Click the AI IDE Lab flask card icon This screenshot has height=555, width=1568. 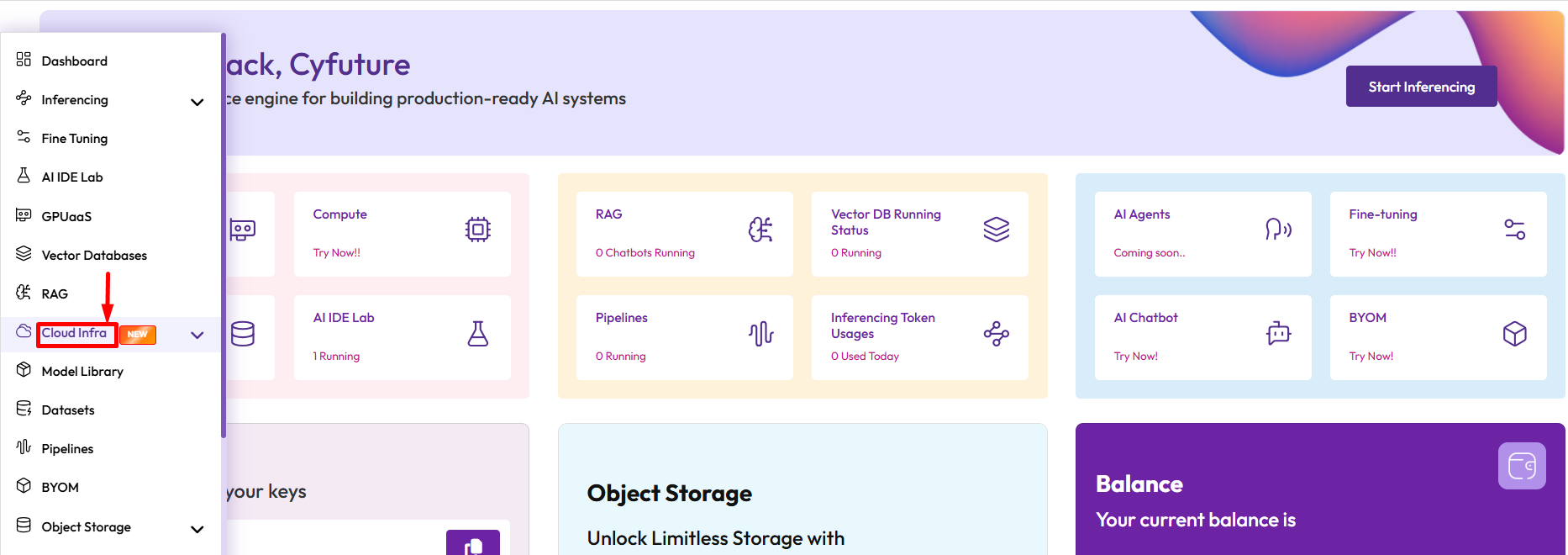tap(477, 334)
